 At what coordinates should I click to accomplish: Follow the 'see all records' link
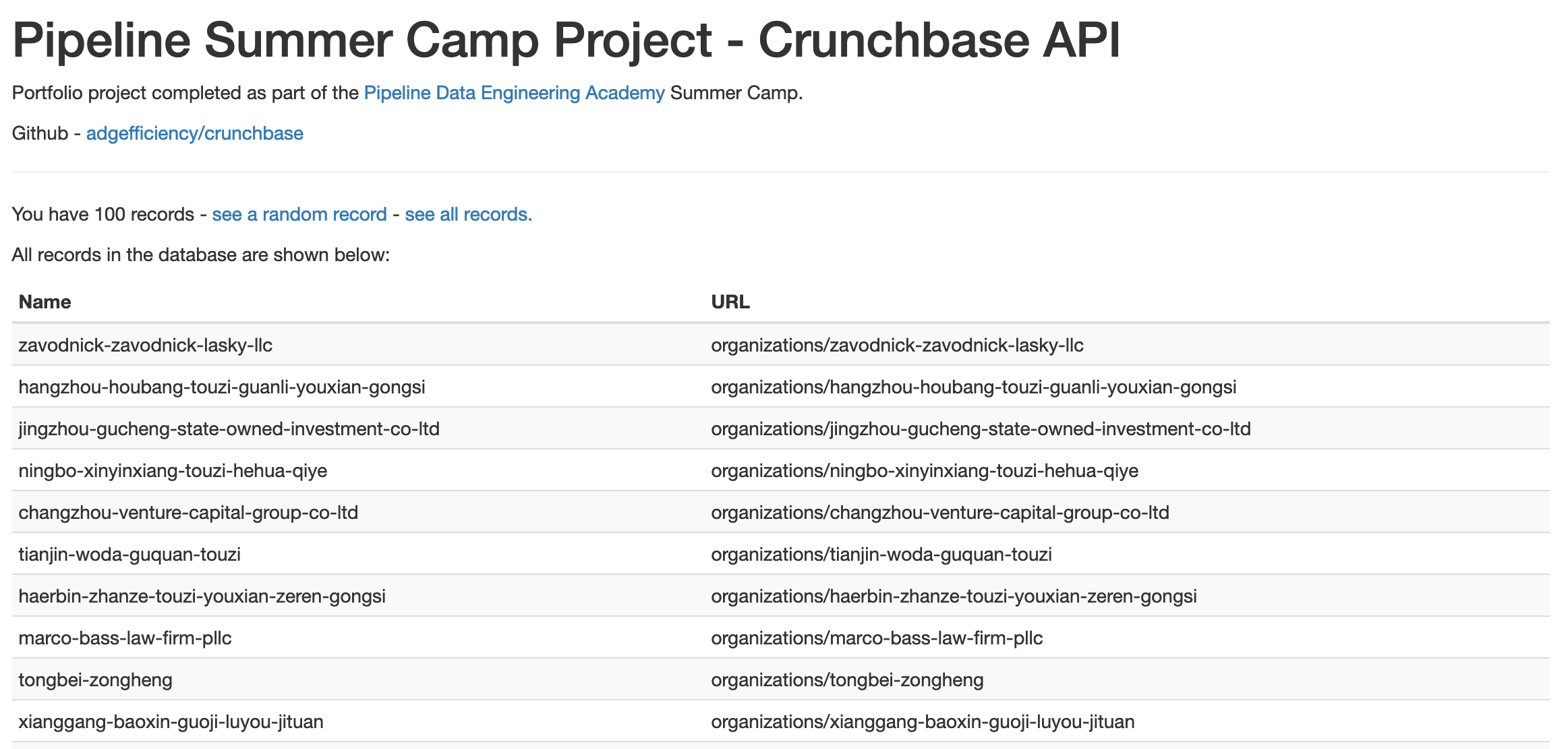tap(469, 215)
